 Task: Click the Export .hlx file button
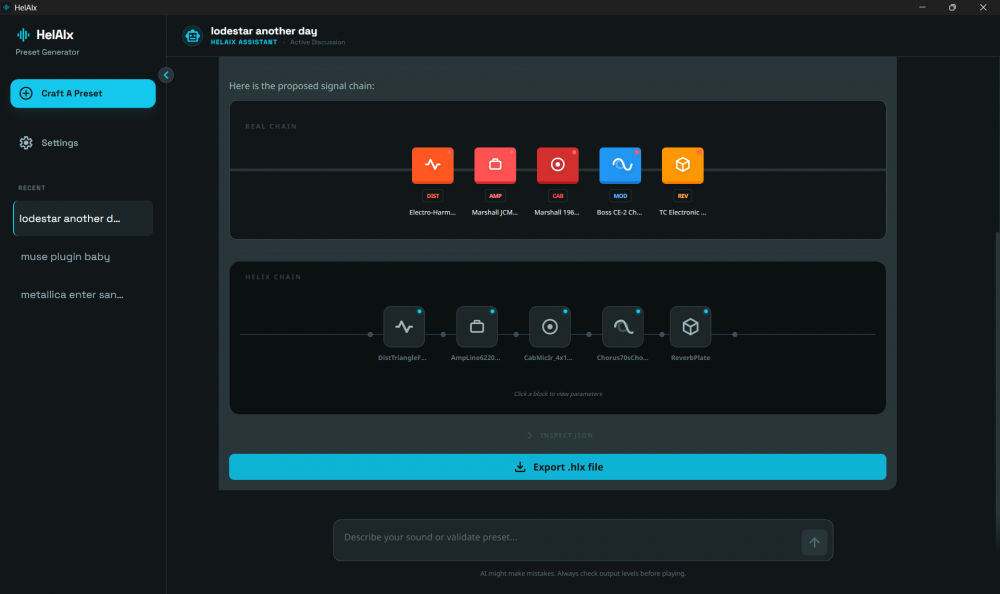pos(557,466)
